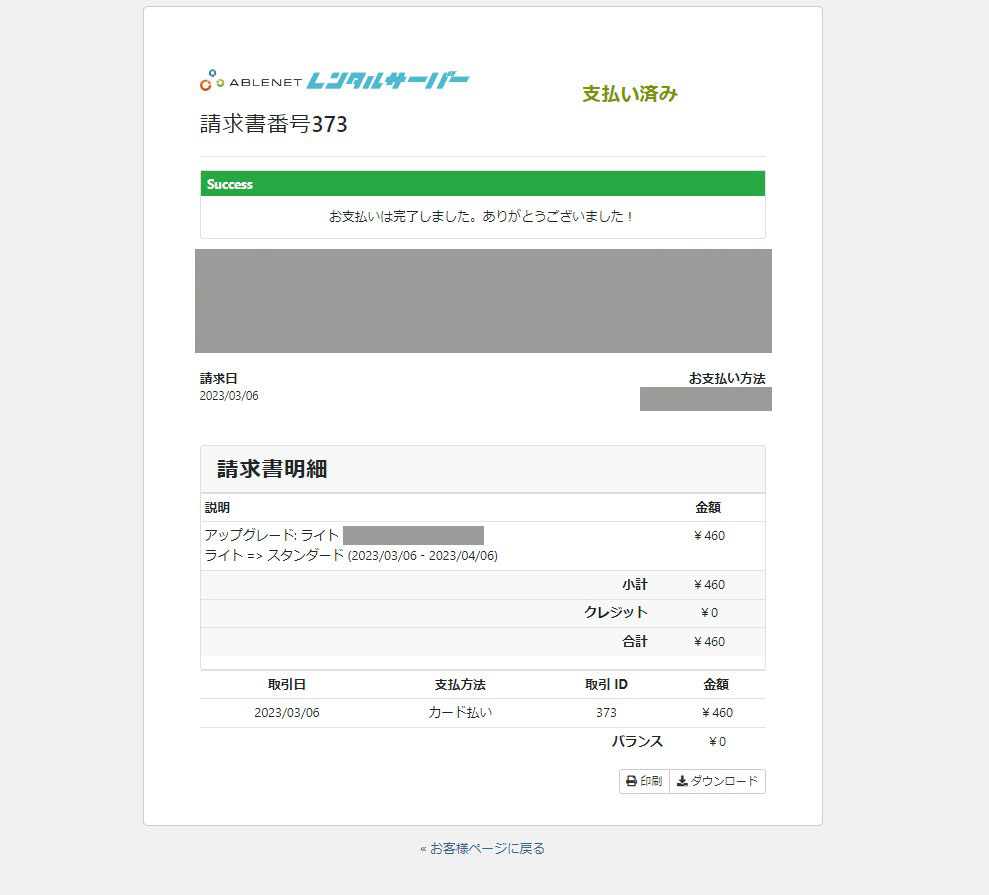Click the green Success banner header

(x=482, y=184)
